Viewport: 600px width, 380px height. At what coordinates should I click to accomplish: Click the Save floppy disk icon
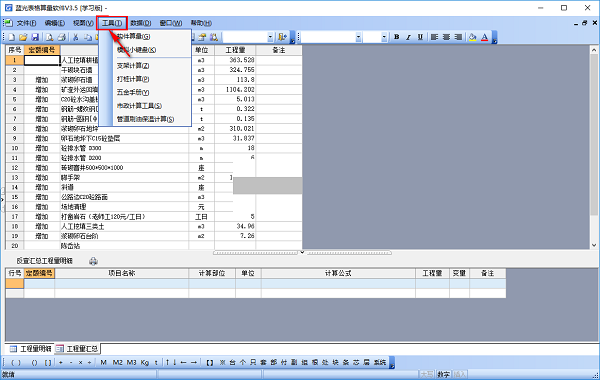pos(35,37)
